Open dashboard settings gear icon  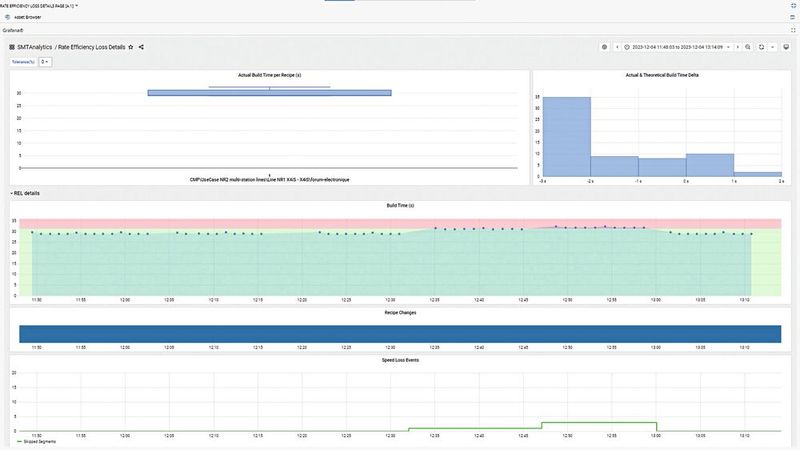click(605, 47)
